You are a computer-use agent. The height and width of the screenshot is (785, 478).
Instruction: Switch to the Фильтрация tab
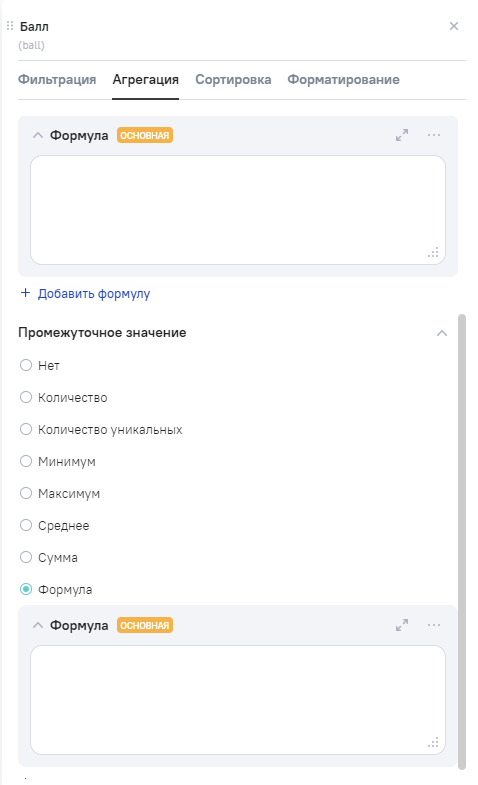(57, 80)
